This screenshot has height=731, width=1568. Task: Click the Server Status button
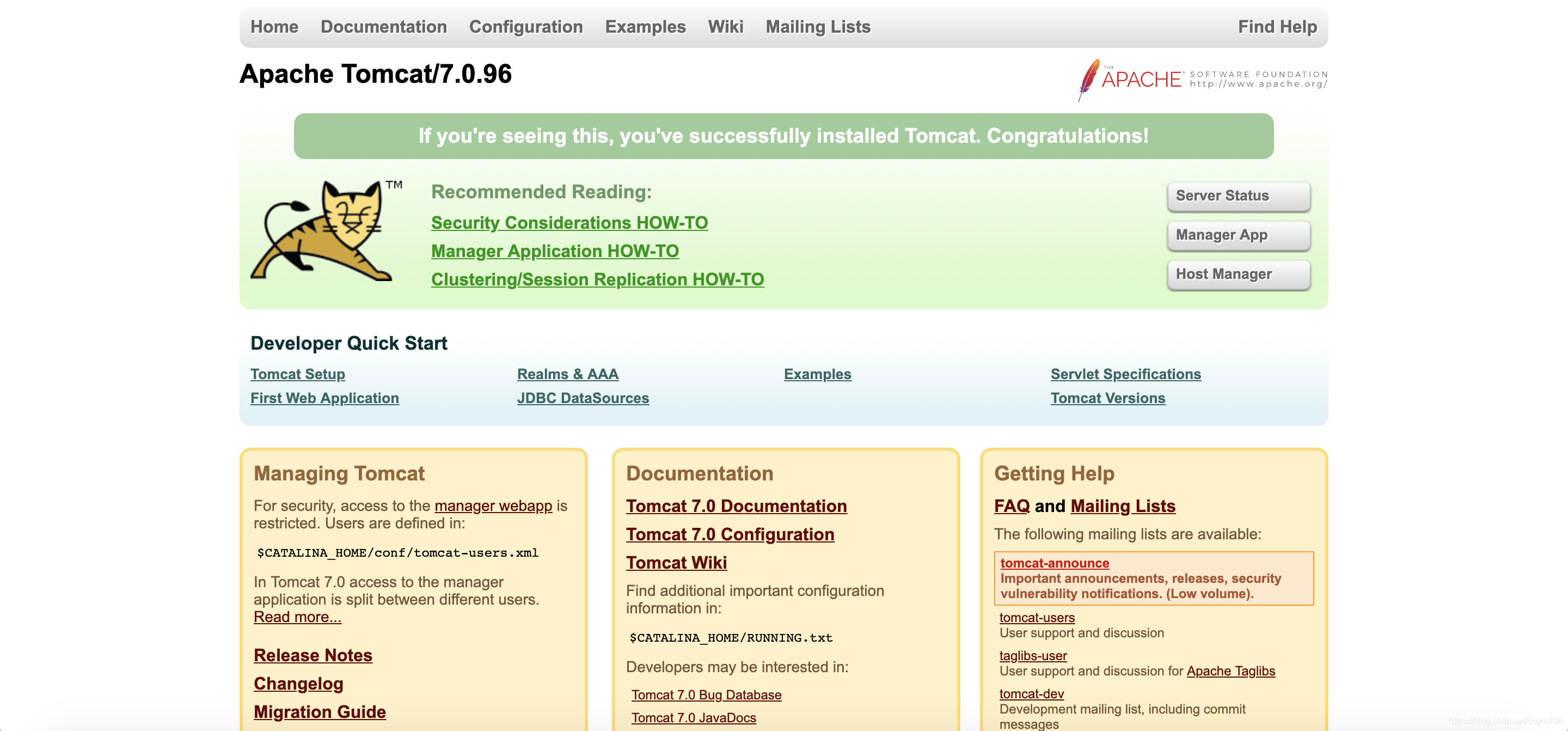pos(1239,196)
